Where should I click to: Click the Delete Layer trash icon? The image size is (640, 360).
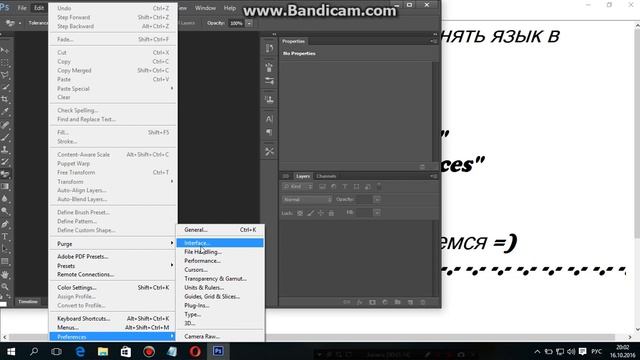pos(423,302)
